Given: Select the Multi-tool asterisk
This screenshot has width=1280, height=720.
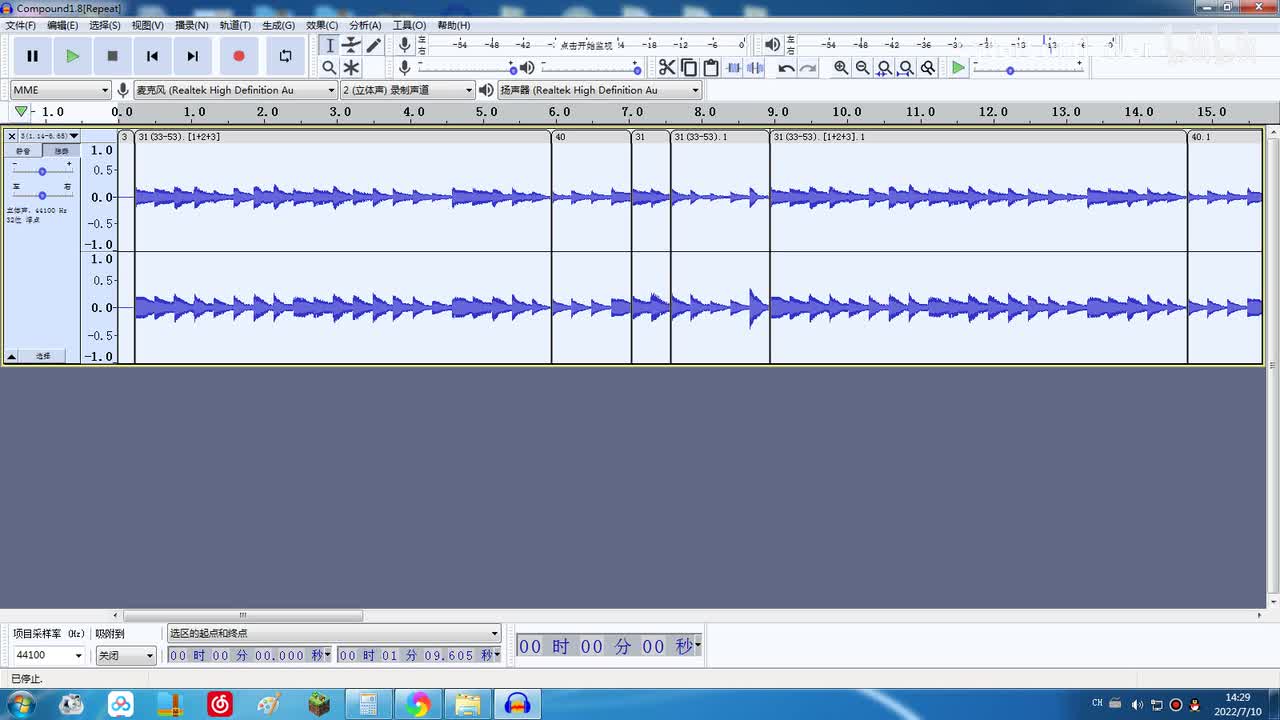Looking at the screenshot, I should 351,67.
